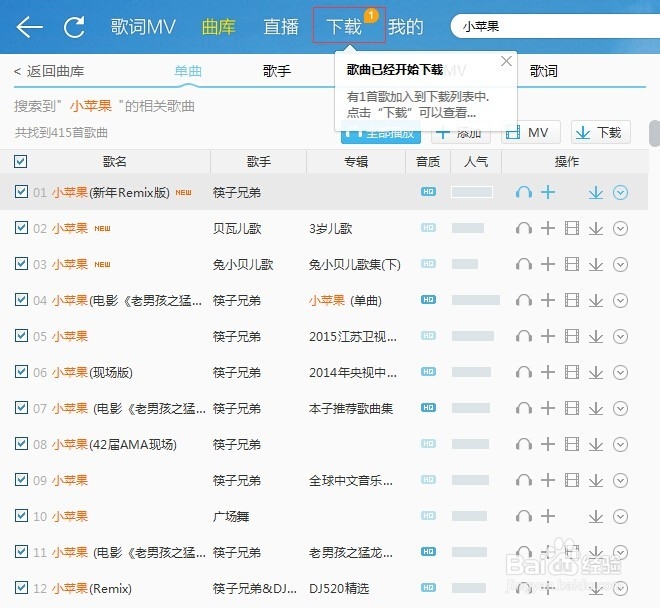Open artist 筷子兄弟 in row 01
Image resolution: width=660 pixels, height=608 pixels.
[237, 192]
